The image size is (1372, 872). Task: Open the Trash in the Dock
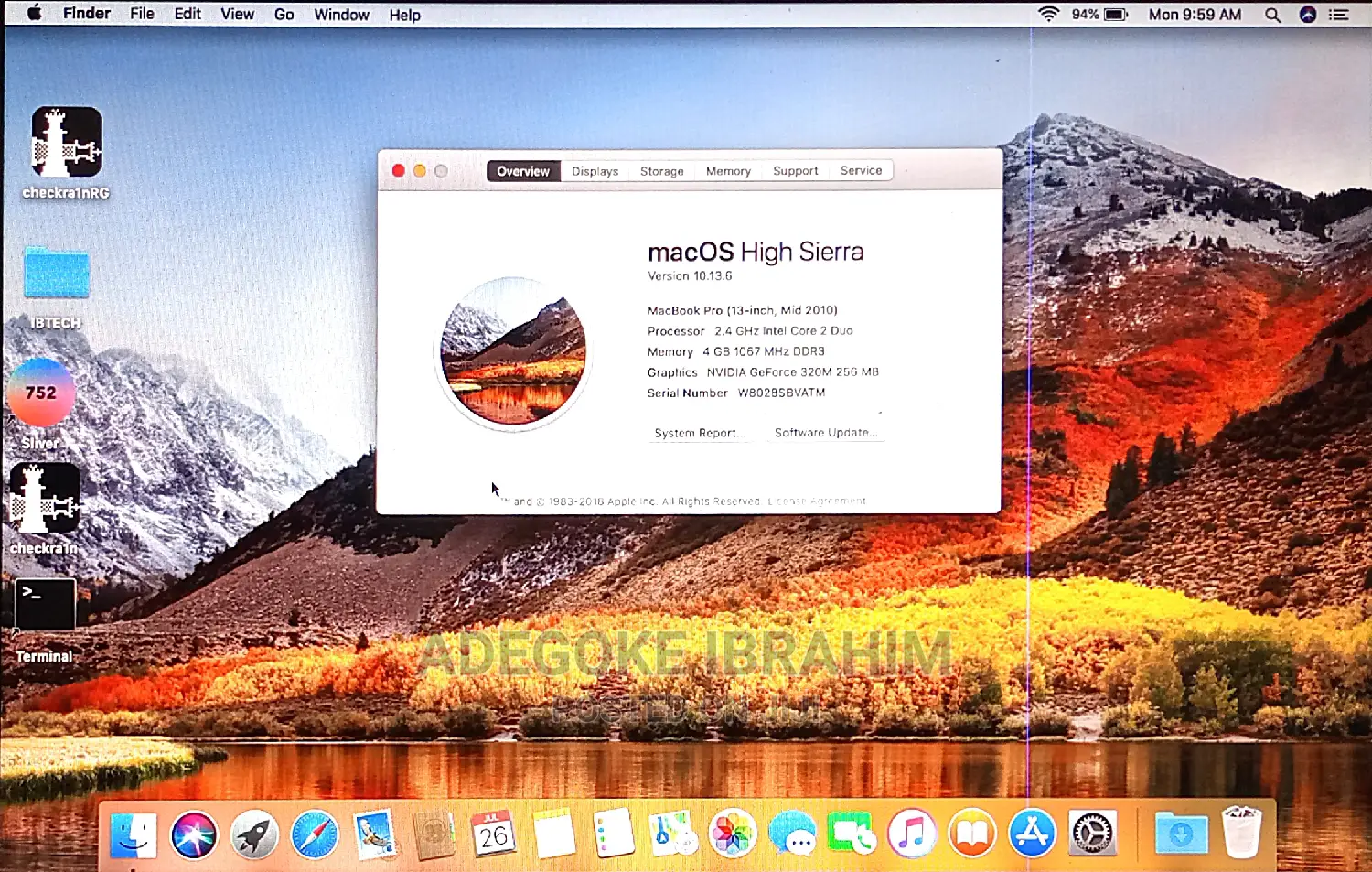click(x=1242, y=833)
